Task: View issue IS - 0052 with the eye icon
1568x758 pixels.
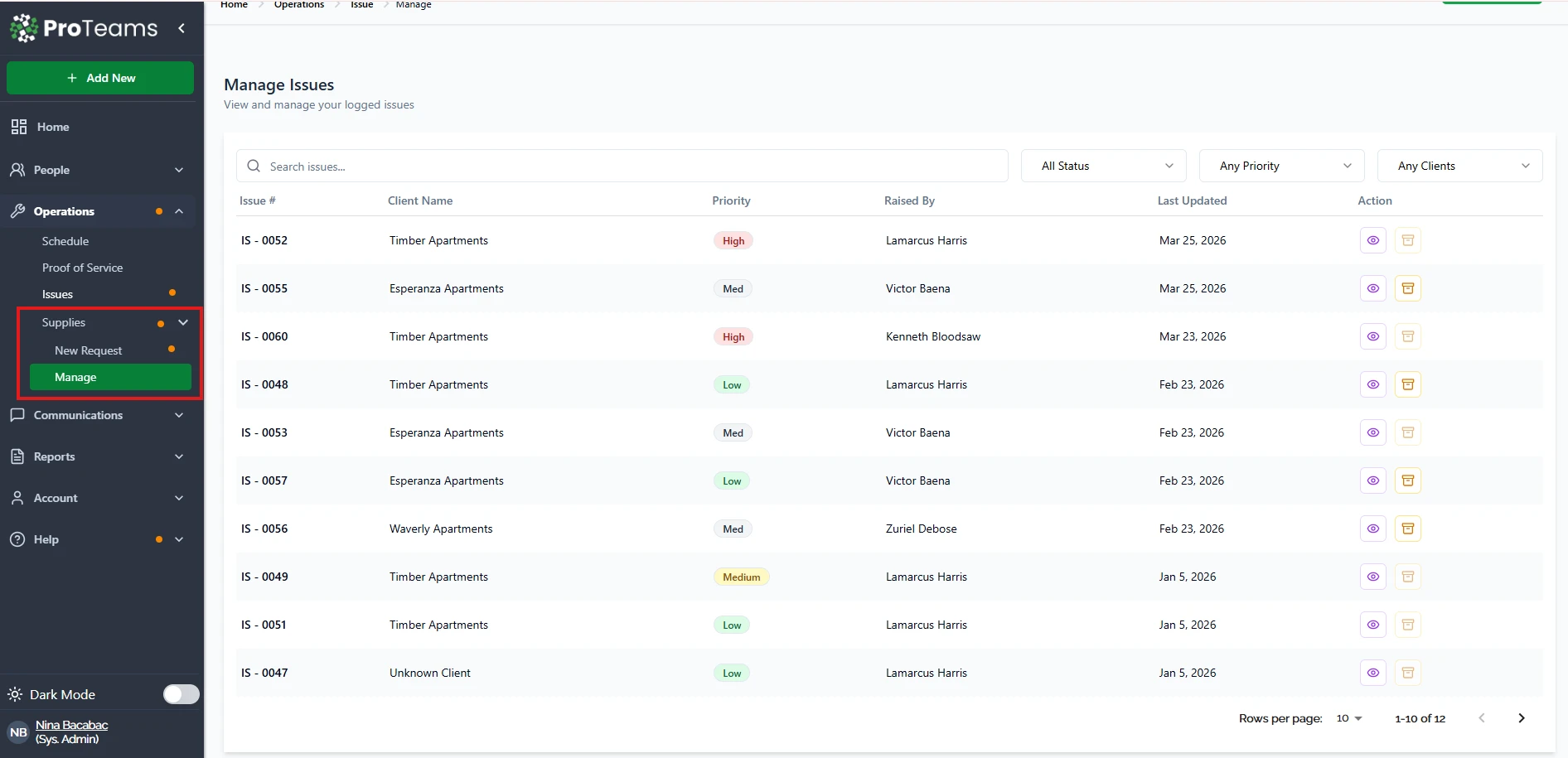Action: click(x=1372, y=240)
